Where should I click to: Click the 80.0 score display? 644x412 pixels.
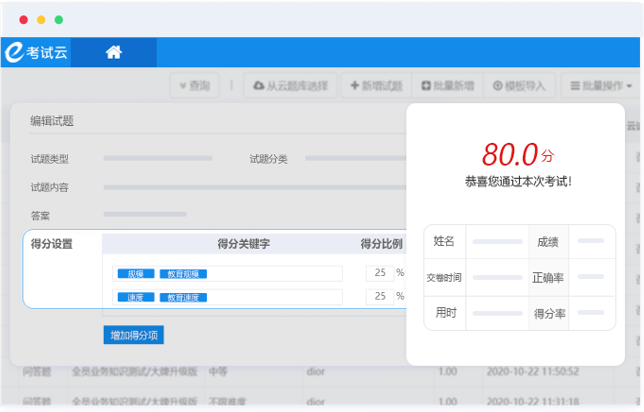(x=510, y=154)
